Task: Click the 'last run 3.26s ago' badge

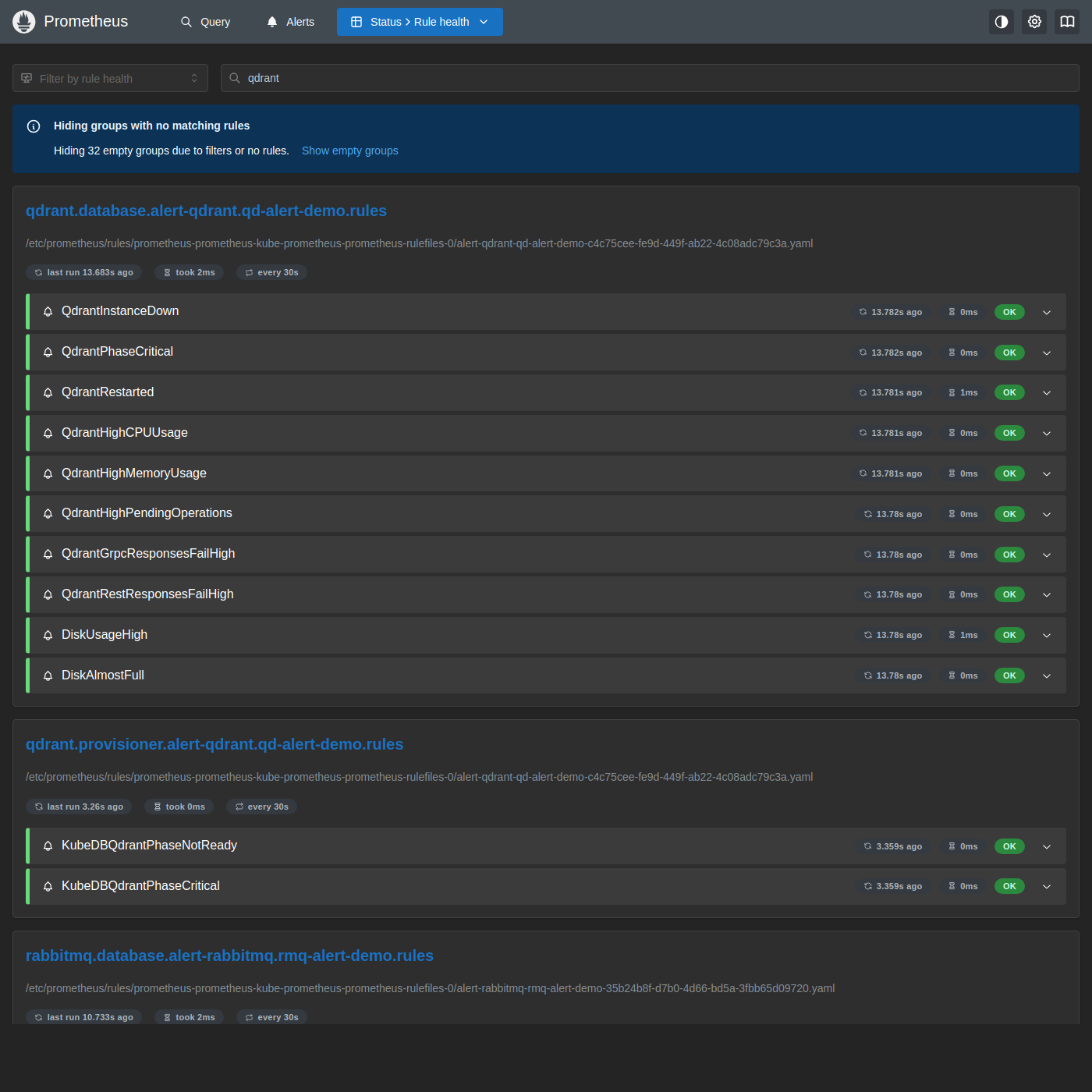Action: click(x=79, y=807)
